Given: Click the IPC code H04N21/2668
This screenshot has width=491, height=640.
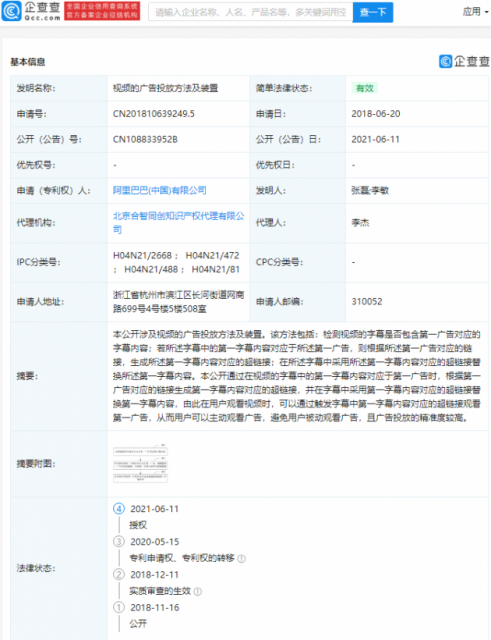Looking at the screenshot, I should tap(142, 256).
